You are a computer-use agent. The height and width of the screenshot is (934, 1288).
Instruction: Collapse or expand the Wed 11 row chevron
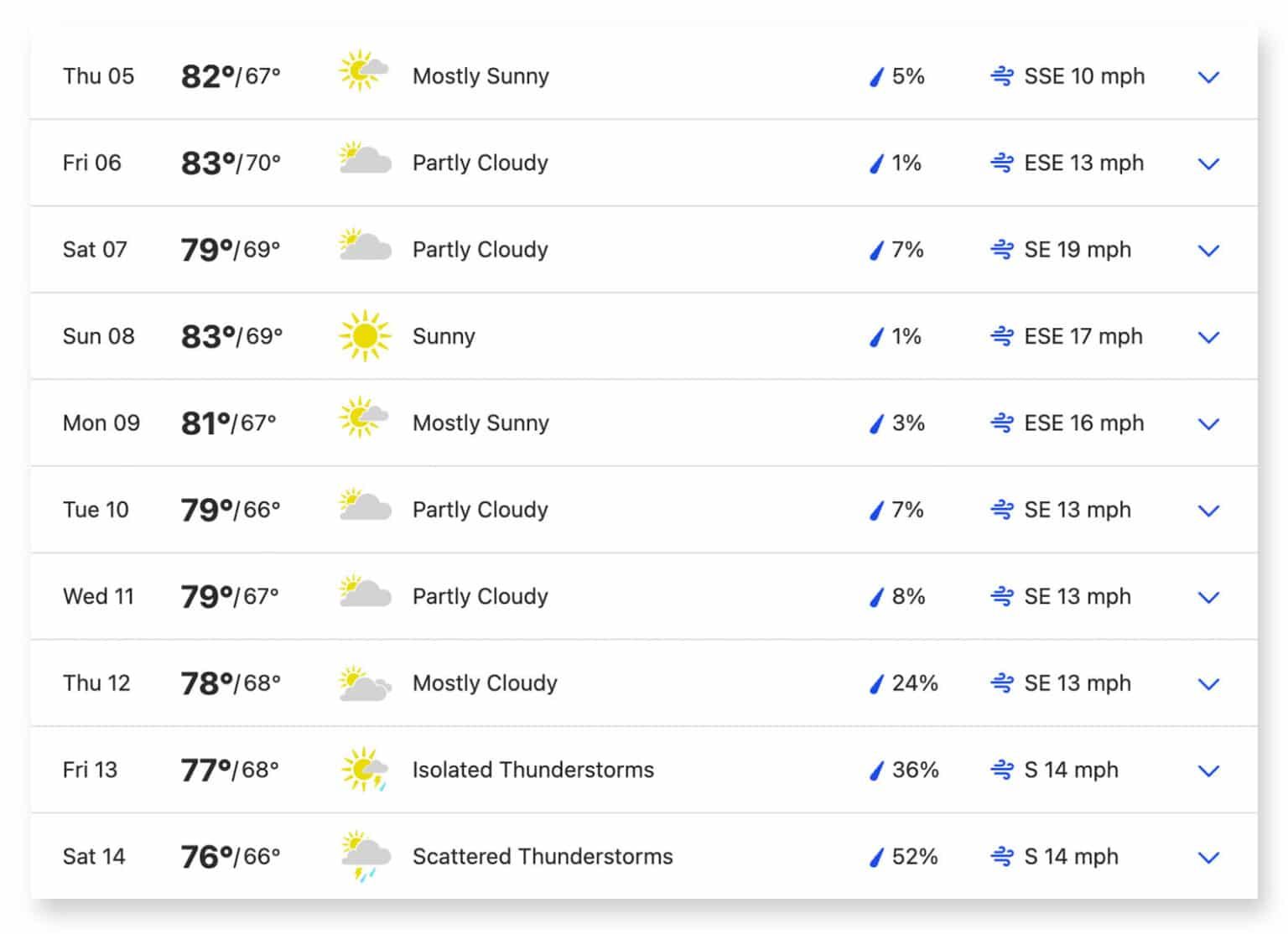1209,597
